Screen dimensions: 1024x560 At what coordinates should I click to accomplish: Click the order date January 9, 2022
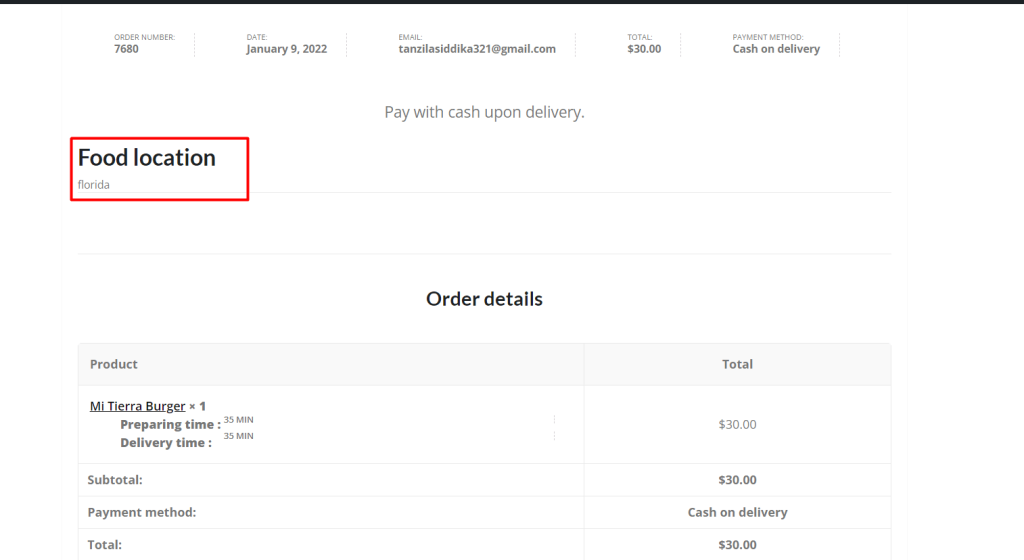(287, 49)
